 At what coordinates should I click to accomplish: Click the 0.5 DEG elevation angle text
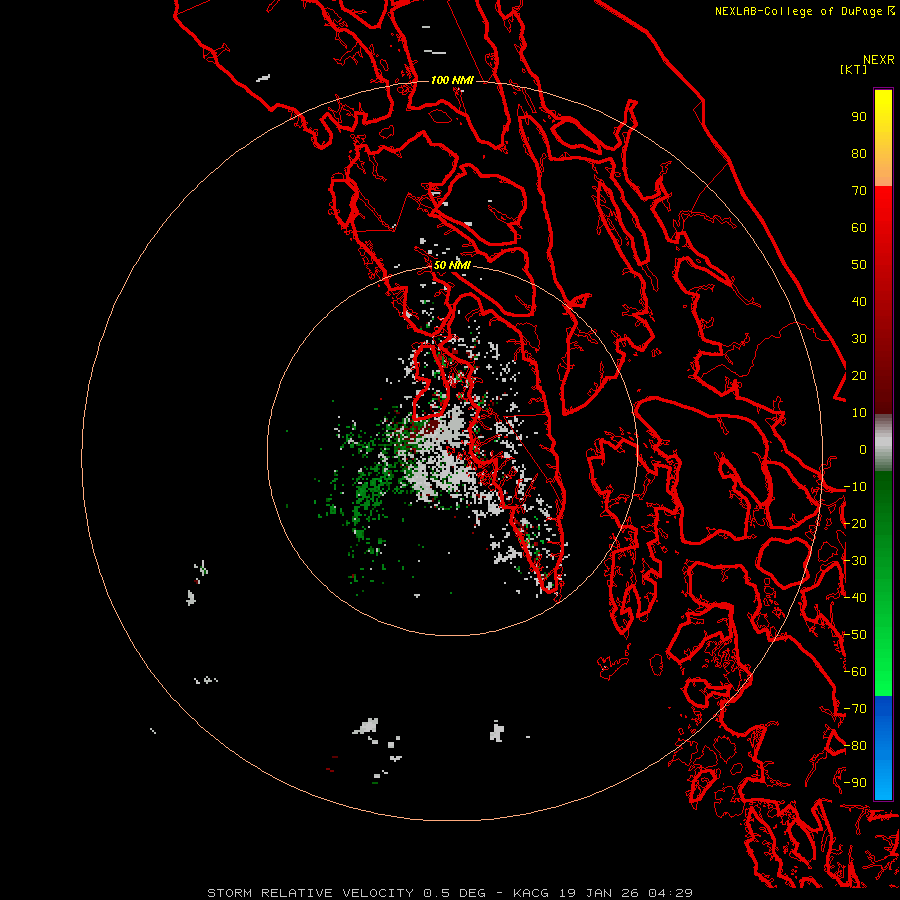pyautogui.click(x=455, y=893)
